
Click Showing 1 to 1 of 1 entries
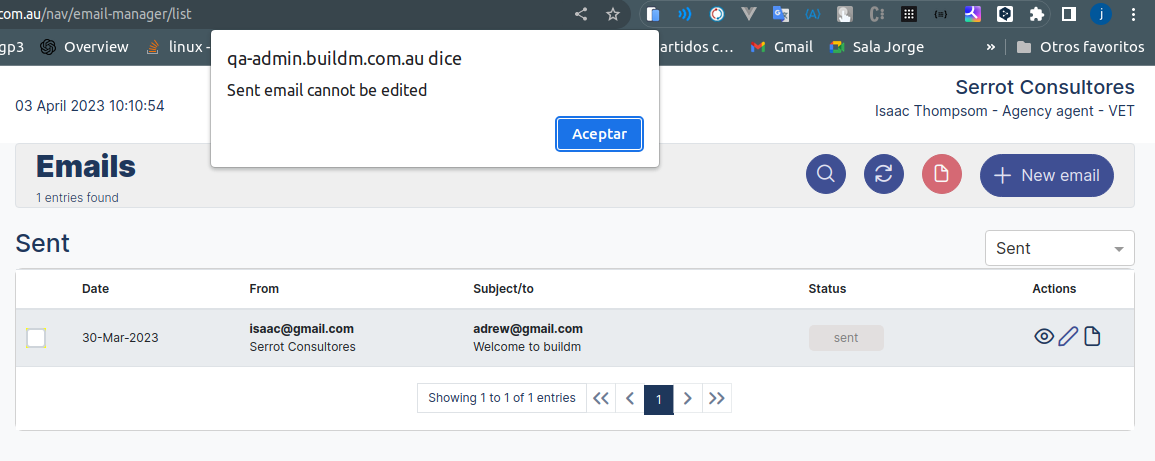(x=502, y=398)
